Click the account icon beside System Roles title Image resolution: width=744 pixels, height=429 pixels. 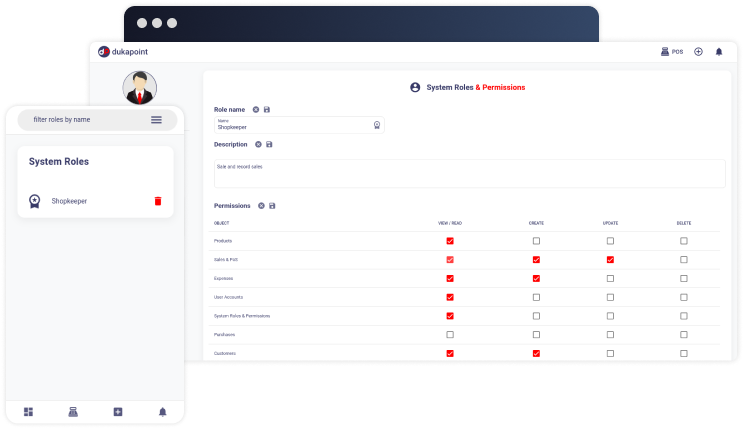point(415,87)
